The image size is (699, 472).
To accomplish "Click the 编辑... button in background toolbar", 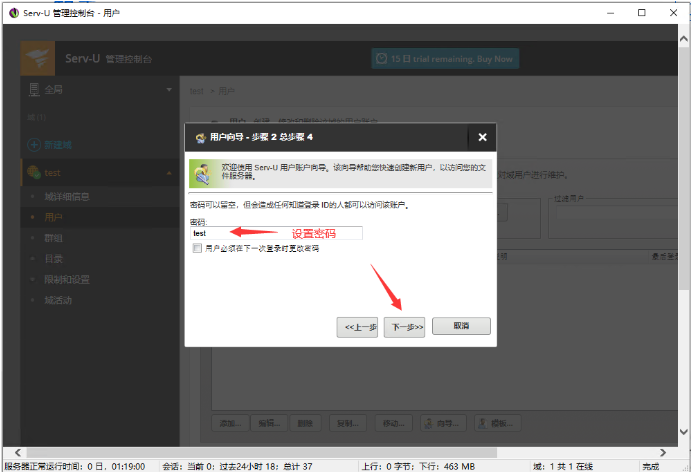I will click(x=269, y=423).
